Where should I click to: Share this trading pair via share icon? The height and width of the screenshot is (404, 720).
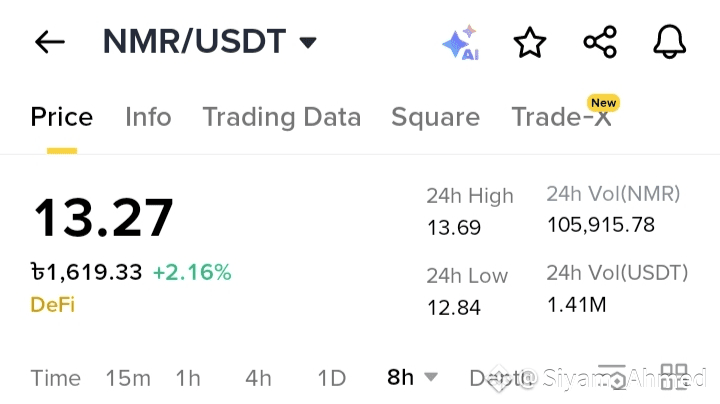tap(600, 42)
